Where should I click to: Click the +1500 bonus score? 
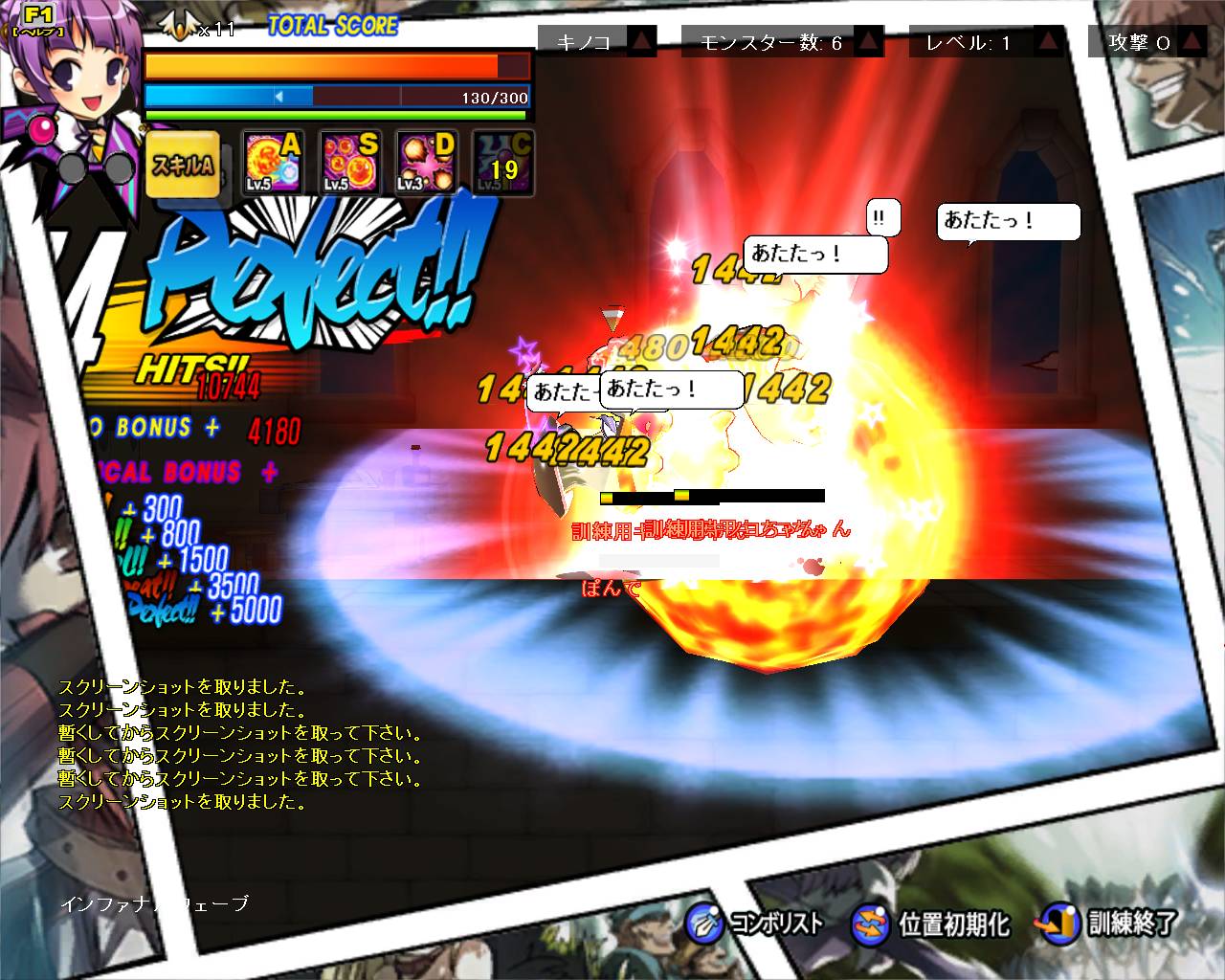[x=194, y=559]
